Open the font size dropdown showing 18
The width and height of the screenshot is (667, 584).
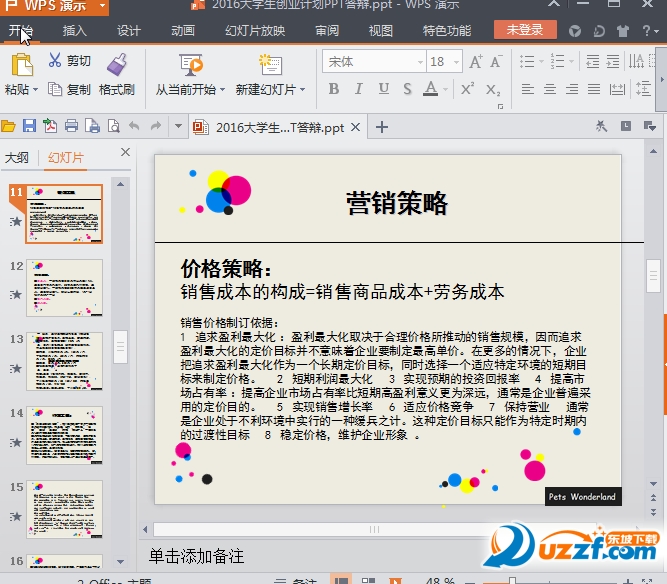454,62
